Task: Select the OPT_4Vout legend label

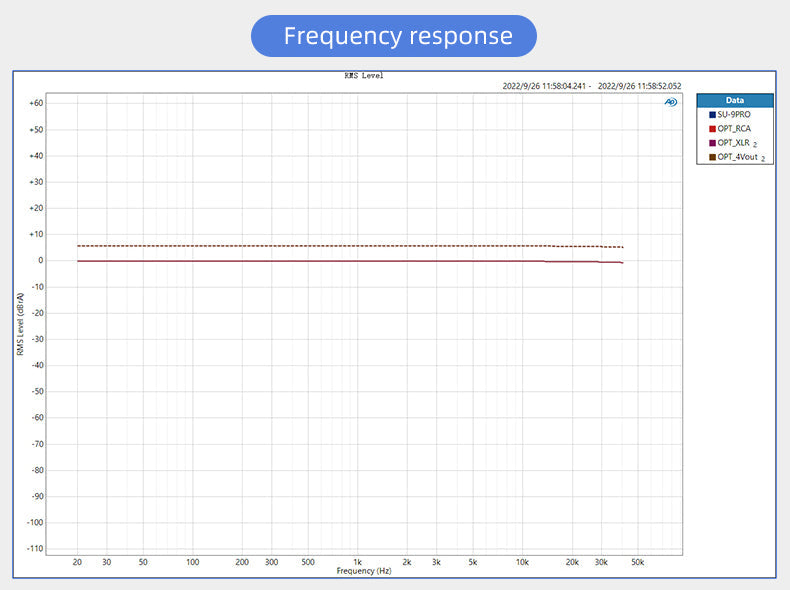Action: 737,157
